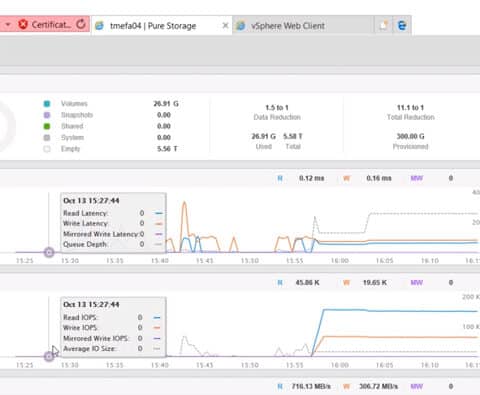Click the blue read IOPS line
The width and height of the screenshot is (480, 395).
400,311
